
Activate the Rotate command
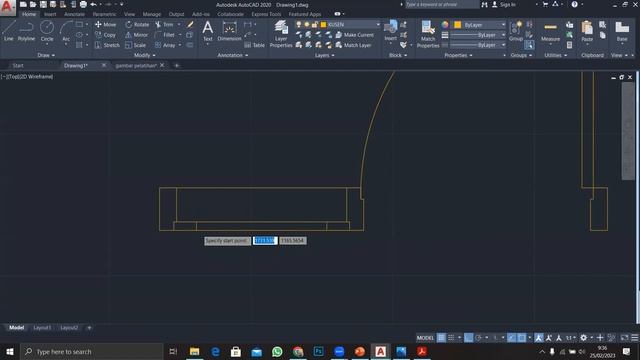(137, 24)
